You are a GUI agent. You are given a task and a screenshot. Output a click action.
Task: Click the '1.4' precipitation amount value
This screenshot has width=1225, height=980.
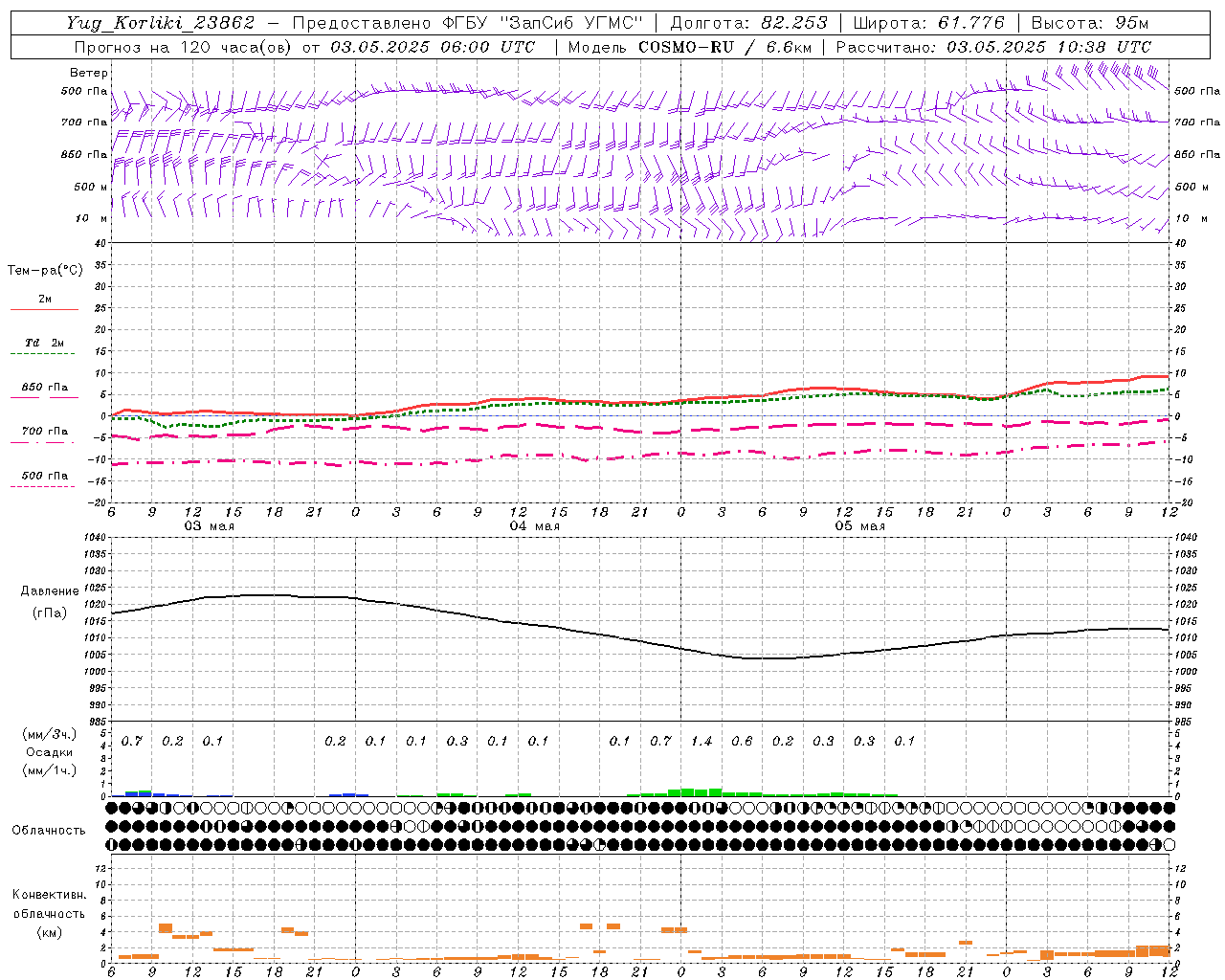click(x=702, y=741)
